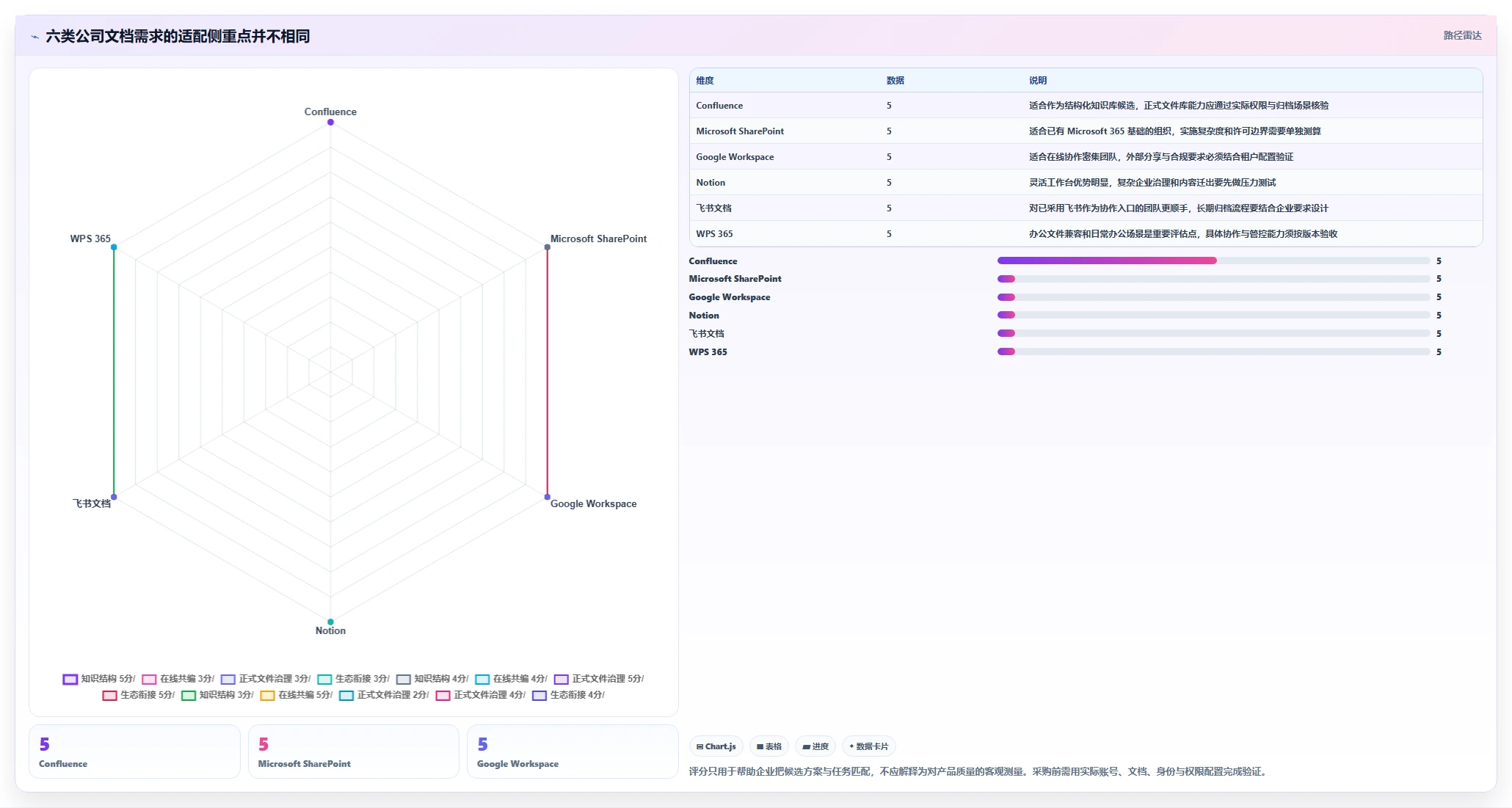The width and height of the screenshot is (1512, 808).
Task: Click the Google Workspace summary card
Action: coord(573,751)
